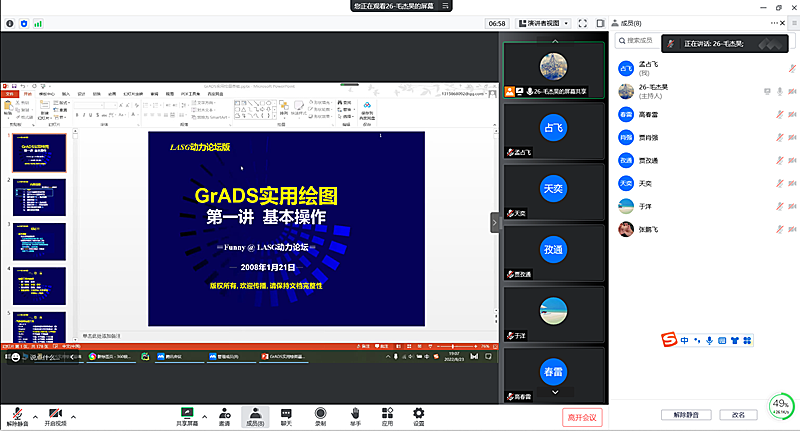The width and height of the screenshot is (800, 431).
Task: Click the muted microphone icon in the fourth member row
Action: [780, 137]
